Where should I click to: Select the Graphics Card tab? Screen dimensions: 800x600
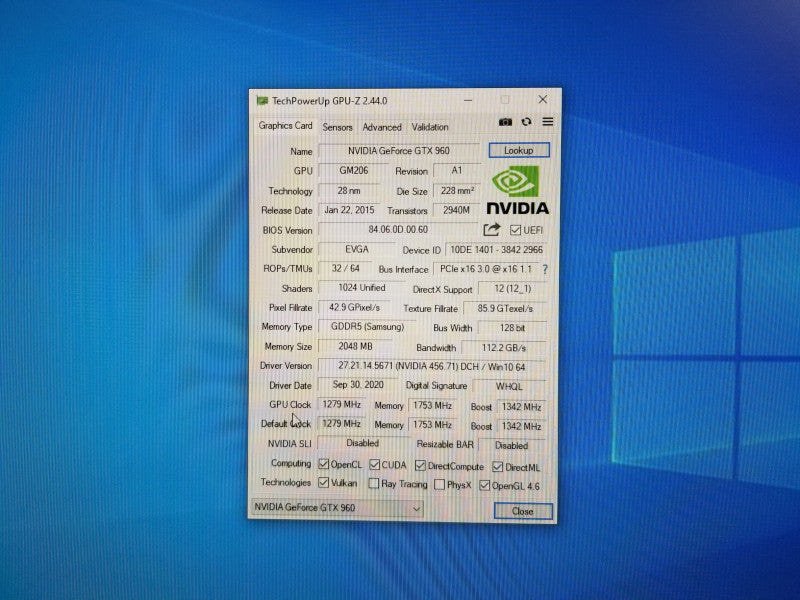285,126
